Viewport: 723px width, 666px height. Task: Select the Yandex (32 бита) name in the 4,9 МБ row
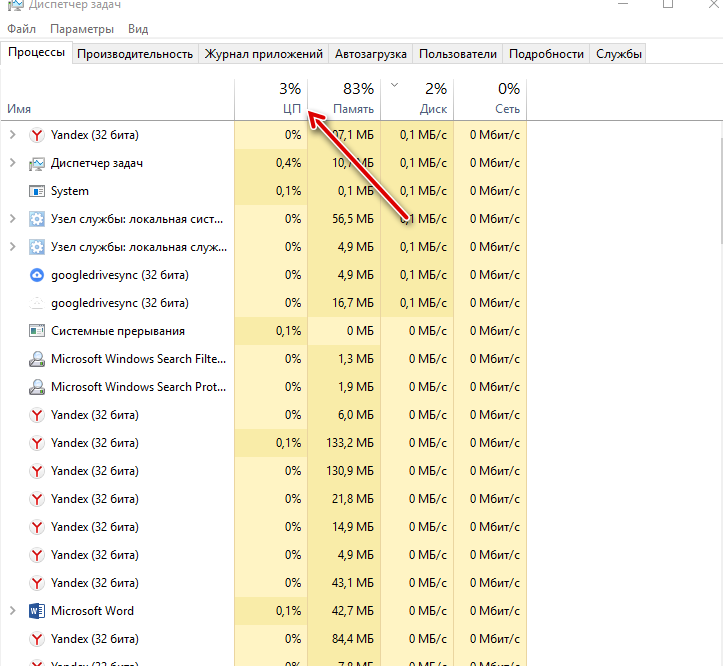click(x=95, y=555)
